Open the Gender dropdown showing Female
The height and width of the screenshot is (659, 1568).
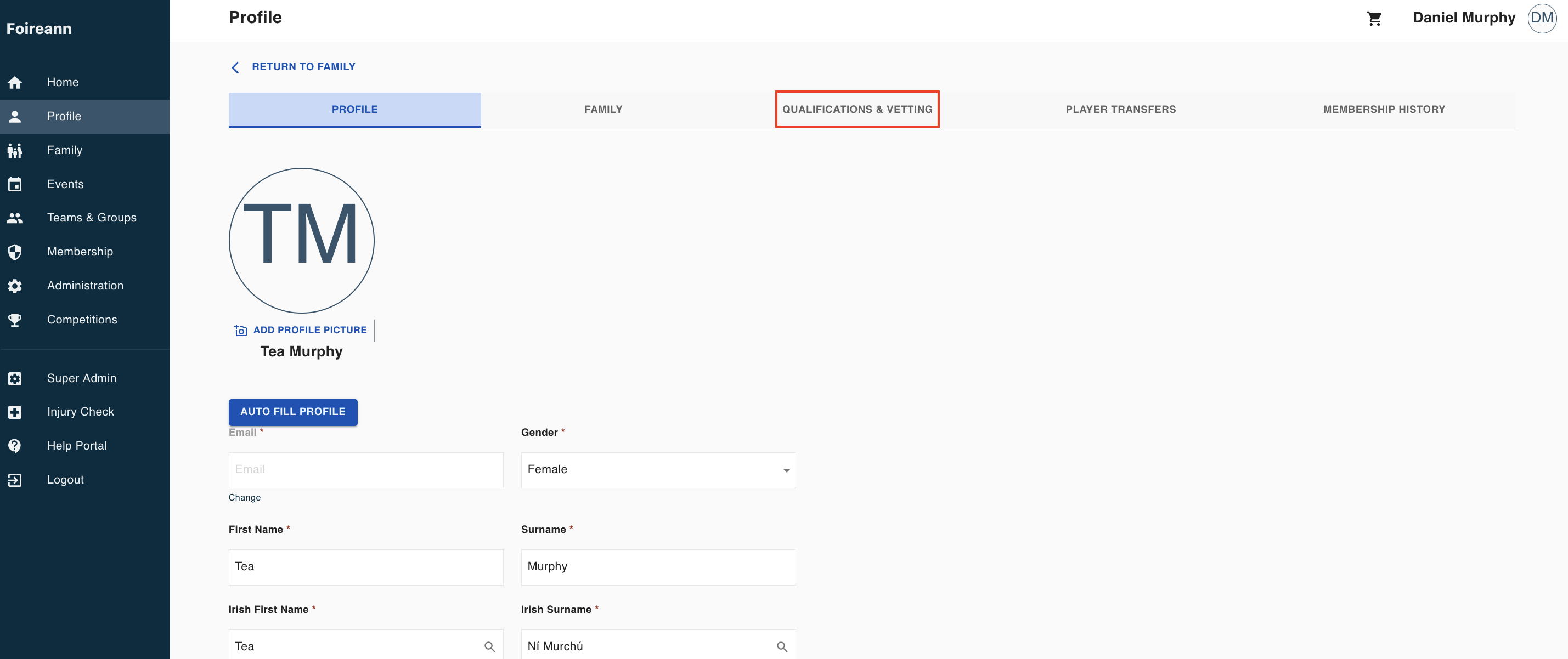658,470
